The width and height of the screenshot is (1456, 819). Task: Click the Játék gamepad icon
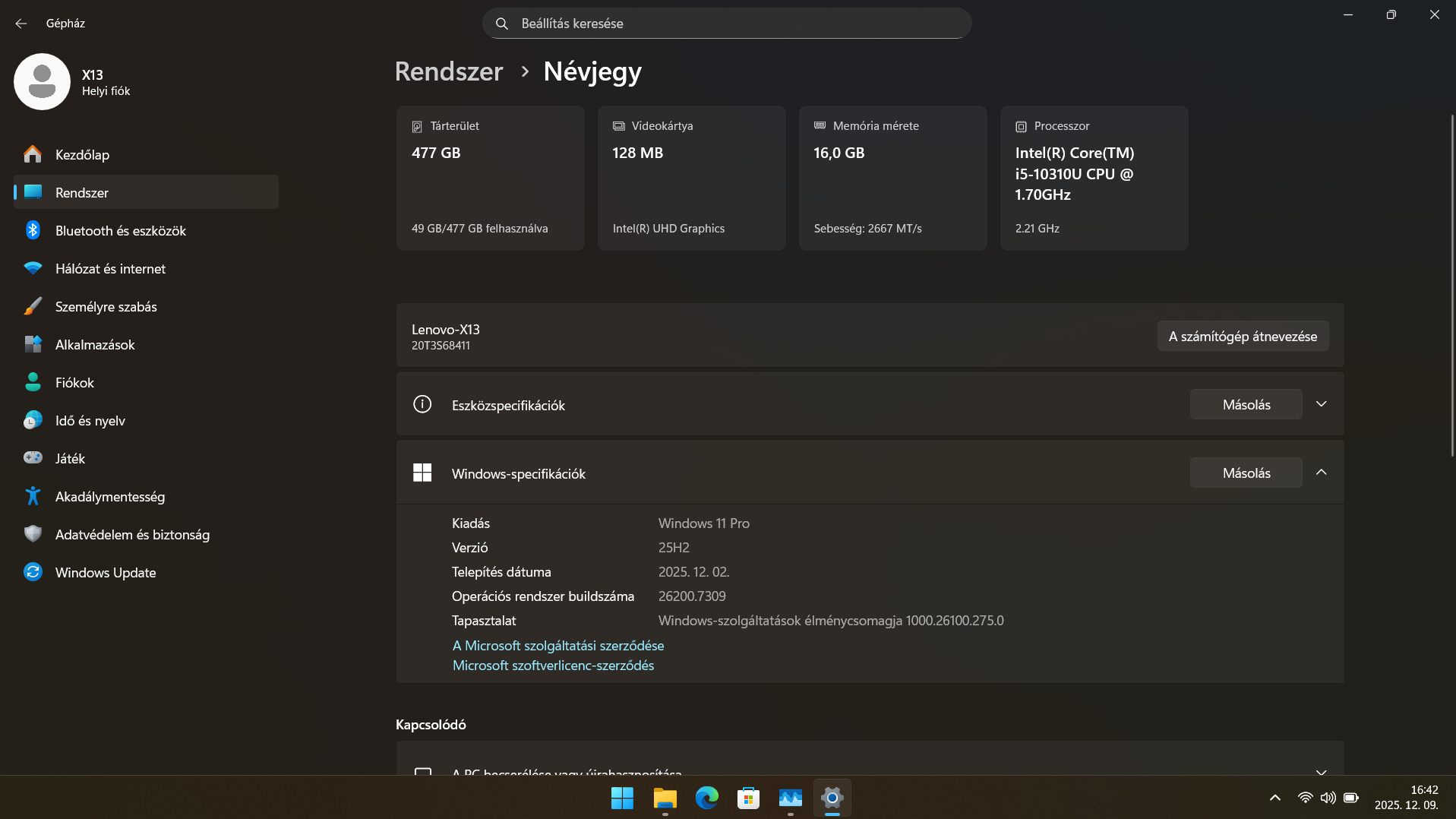click(33, 458)
